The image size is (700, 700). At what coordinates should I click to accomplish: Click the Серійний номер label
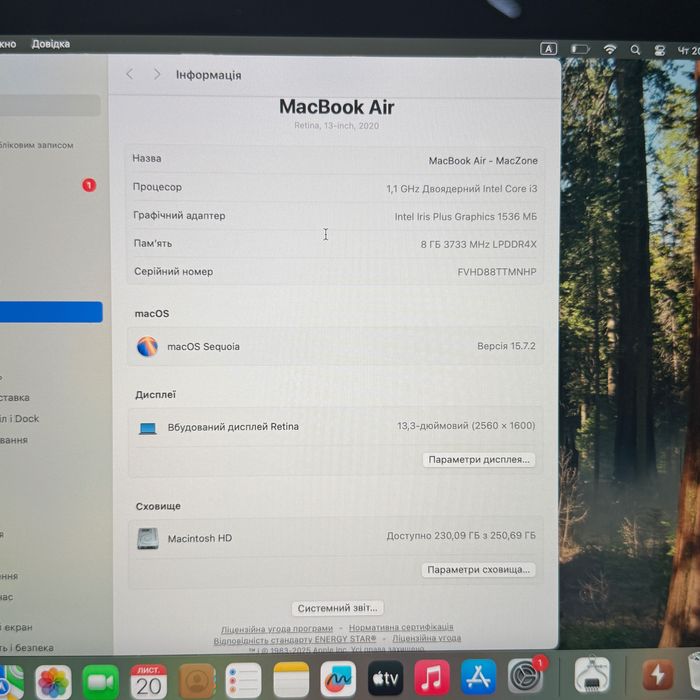click(174, 271)
